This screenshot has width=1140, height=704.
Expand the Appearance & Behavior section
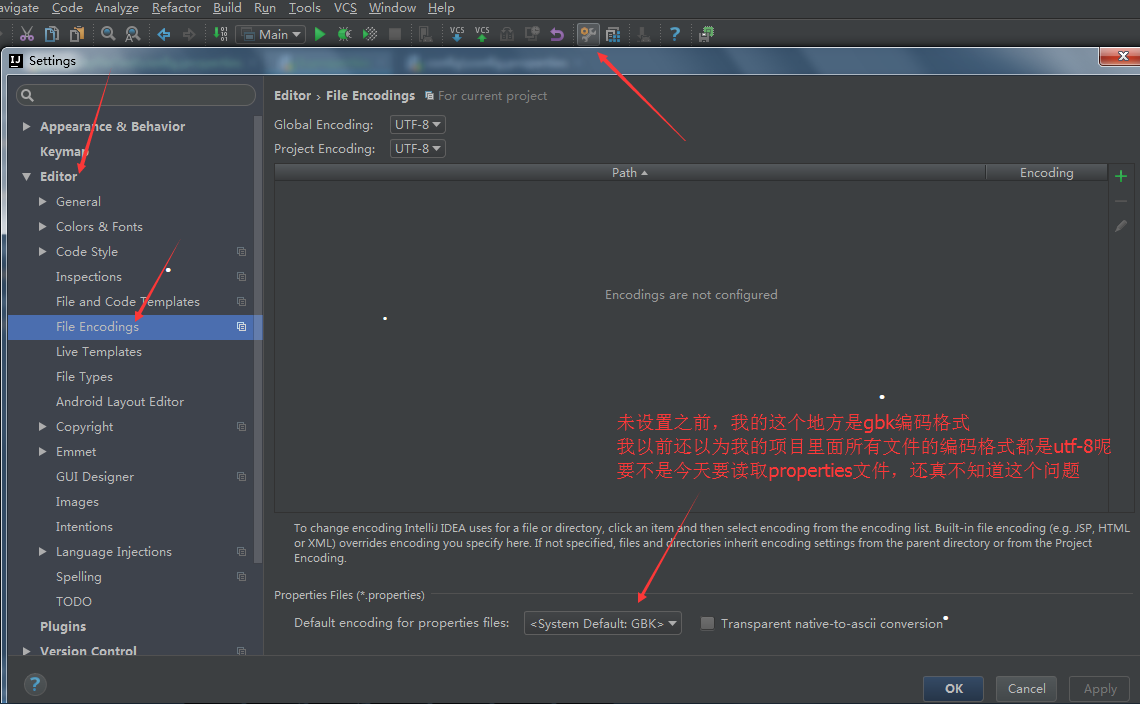(26, 127)
